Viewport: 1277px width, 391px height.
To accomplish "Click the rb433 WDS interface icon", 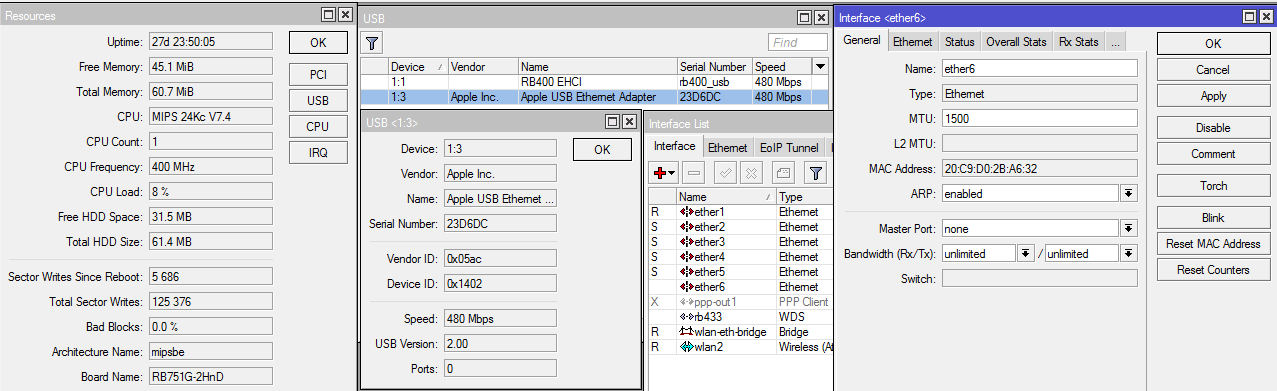I will [x=686, y=317].
